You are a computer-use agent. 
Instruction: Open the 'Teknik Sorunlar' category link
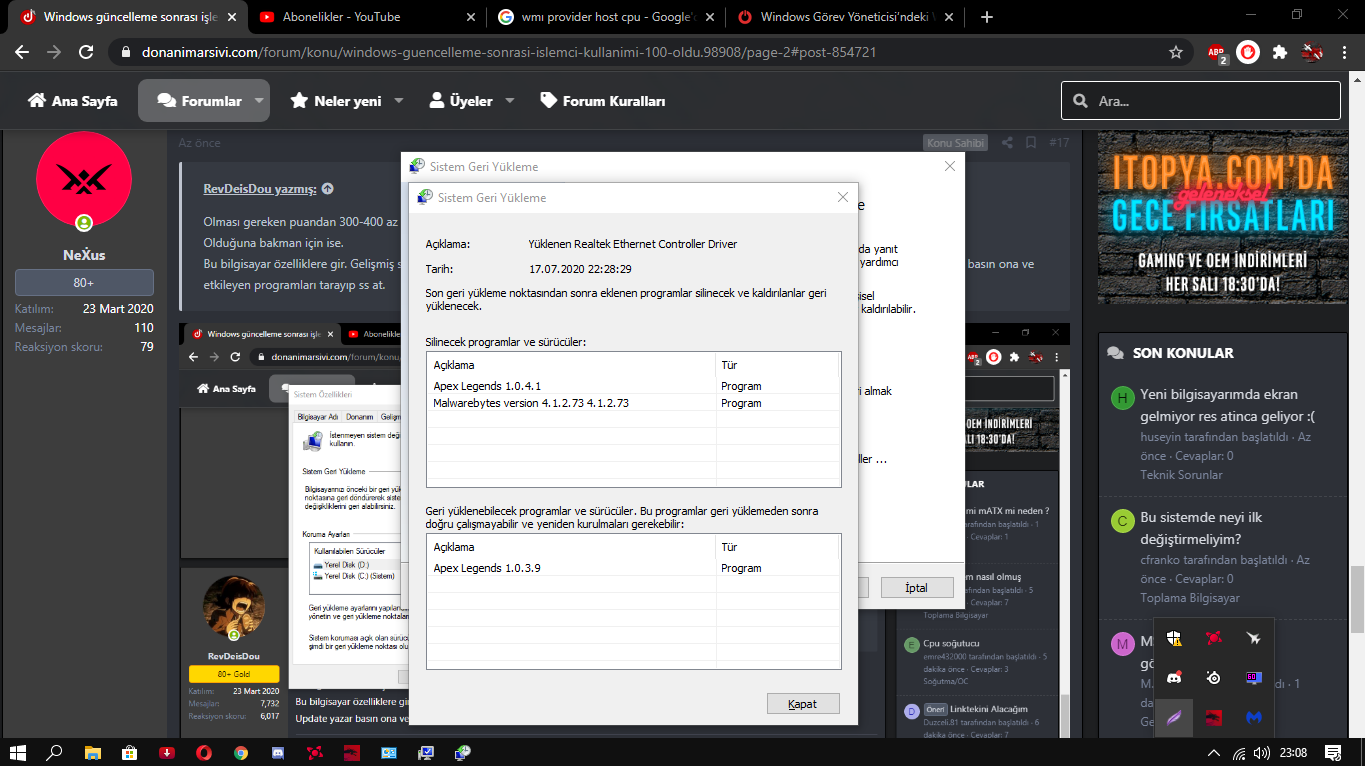click(x=1181, y=475)
